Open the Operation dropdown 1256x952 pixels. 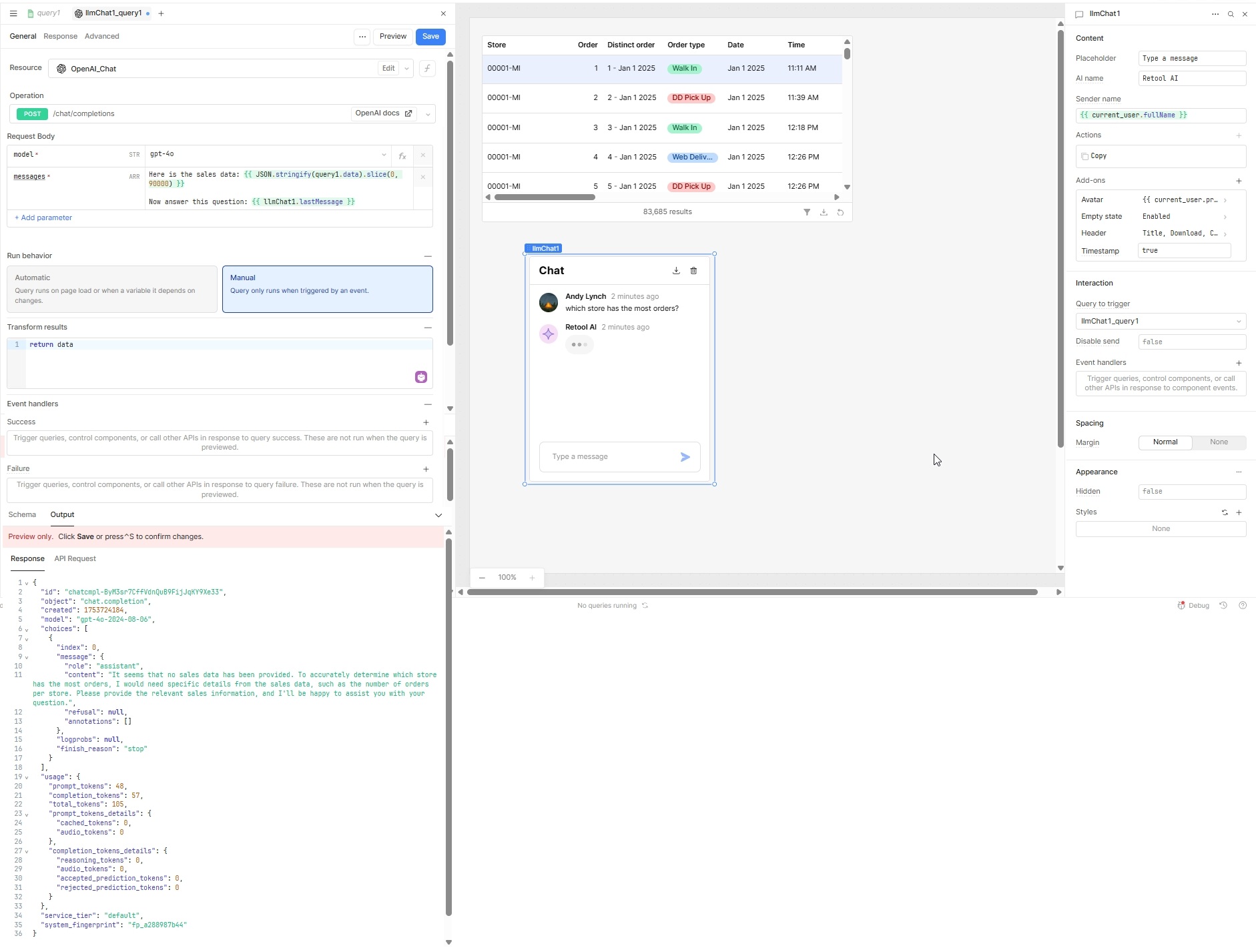point(428,114)
